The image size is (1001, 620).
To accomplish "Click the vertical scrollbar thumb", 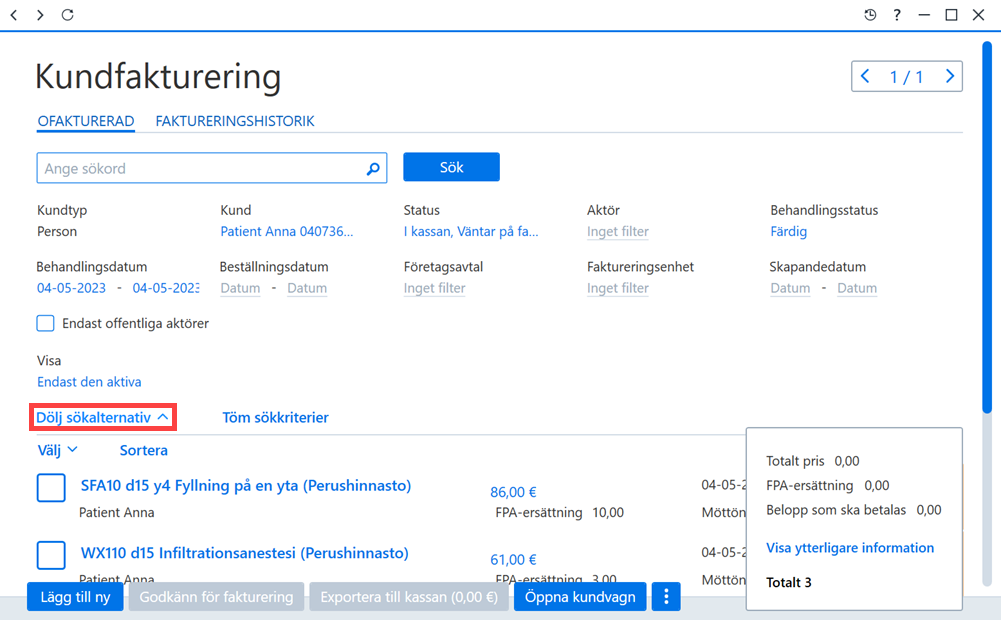I will coord(987,227).
